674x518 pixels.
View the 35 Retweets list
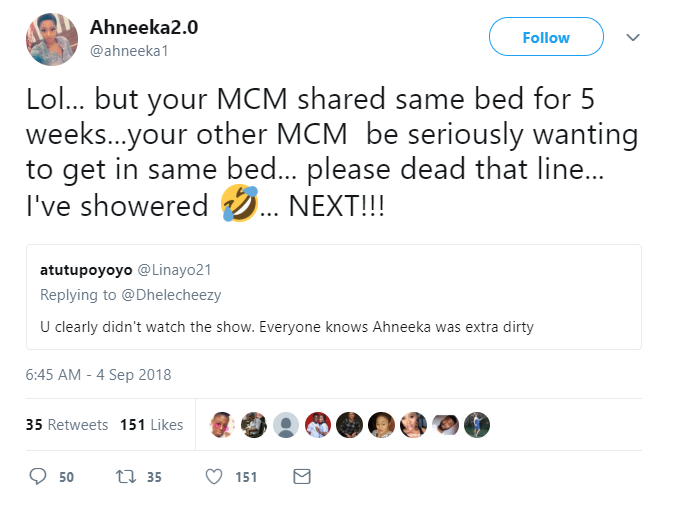coord(66,425)
